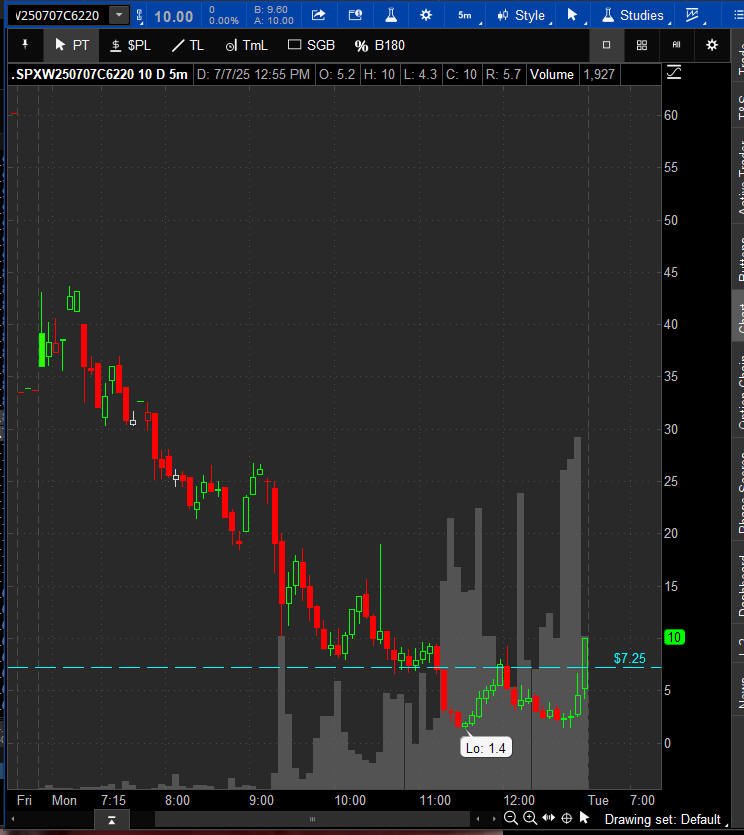Image resolution: width=744 pixels, height=835 pixels.
Task: Open the Style menu
Action: 523,15
